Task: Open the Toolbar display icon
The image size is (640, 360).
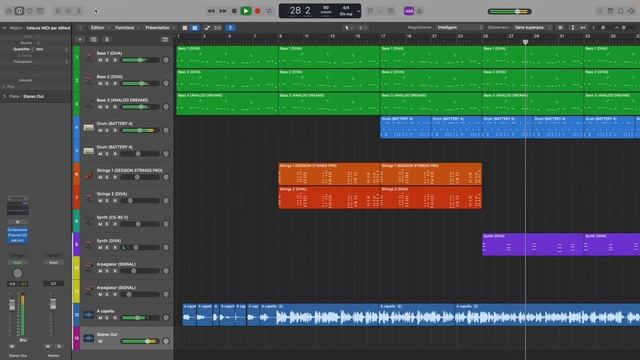Action: 40,11
